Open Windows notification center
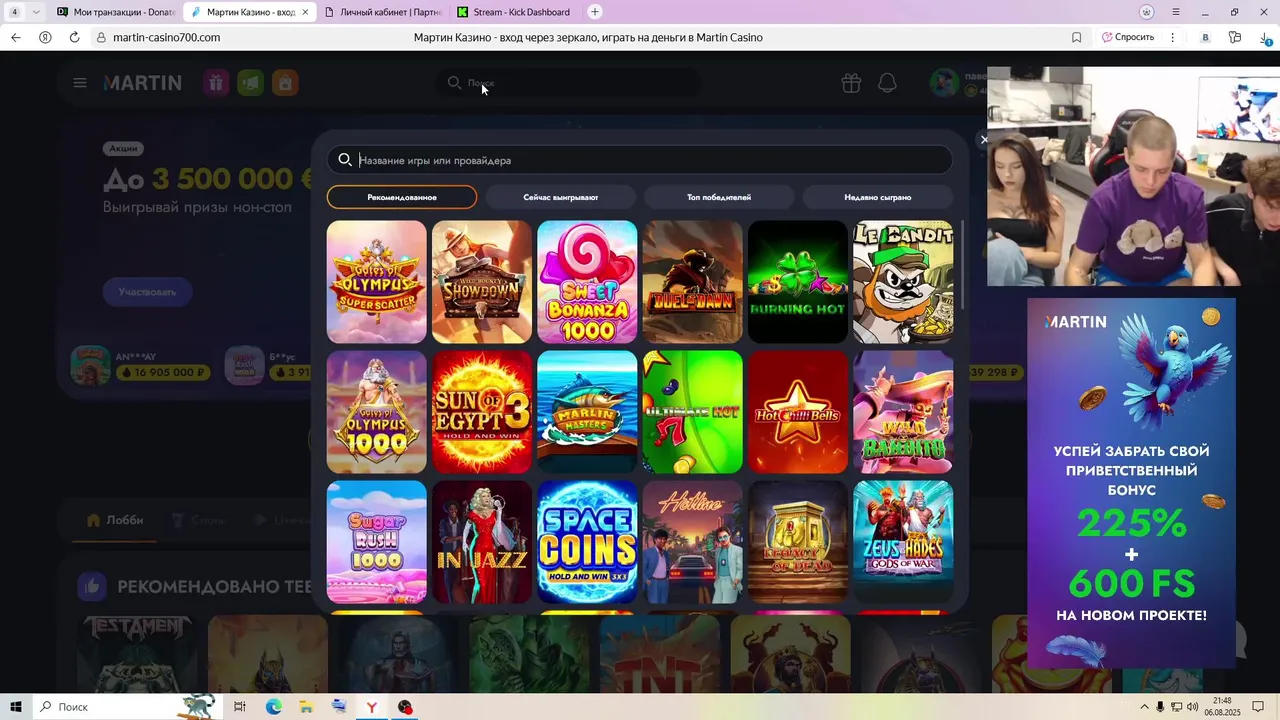The image size is (1280, 720). coord(1259,707)
